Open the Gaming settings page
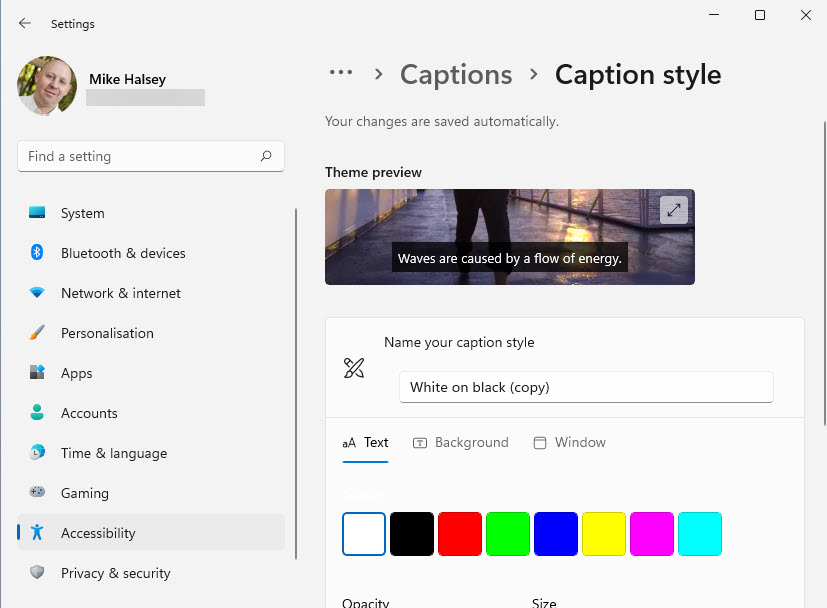The height and width of the screenshot is (608, 827). pos(84,493)
